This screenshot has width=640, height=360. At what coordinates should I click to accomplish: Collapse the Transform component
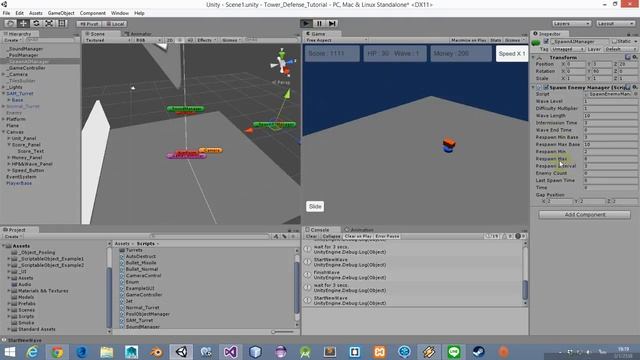(x=534, y=58)
